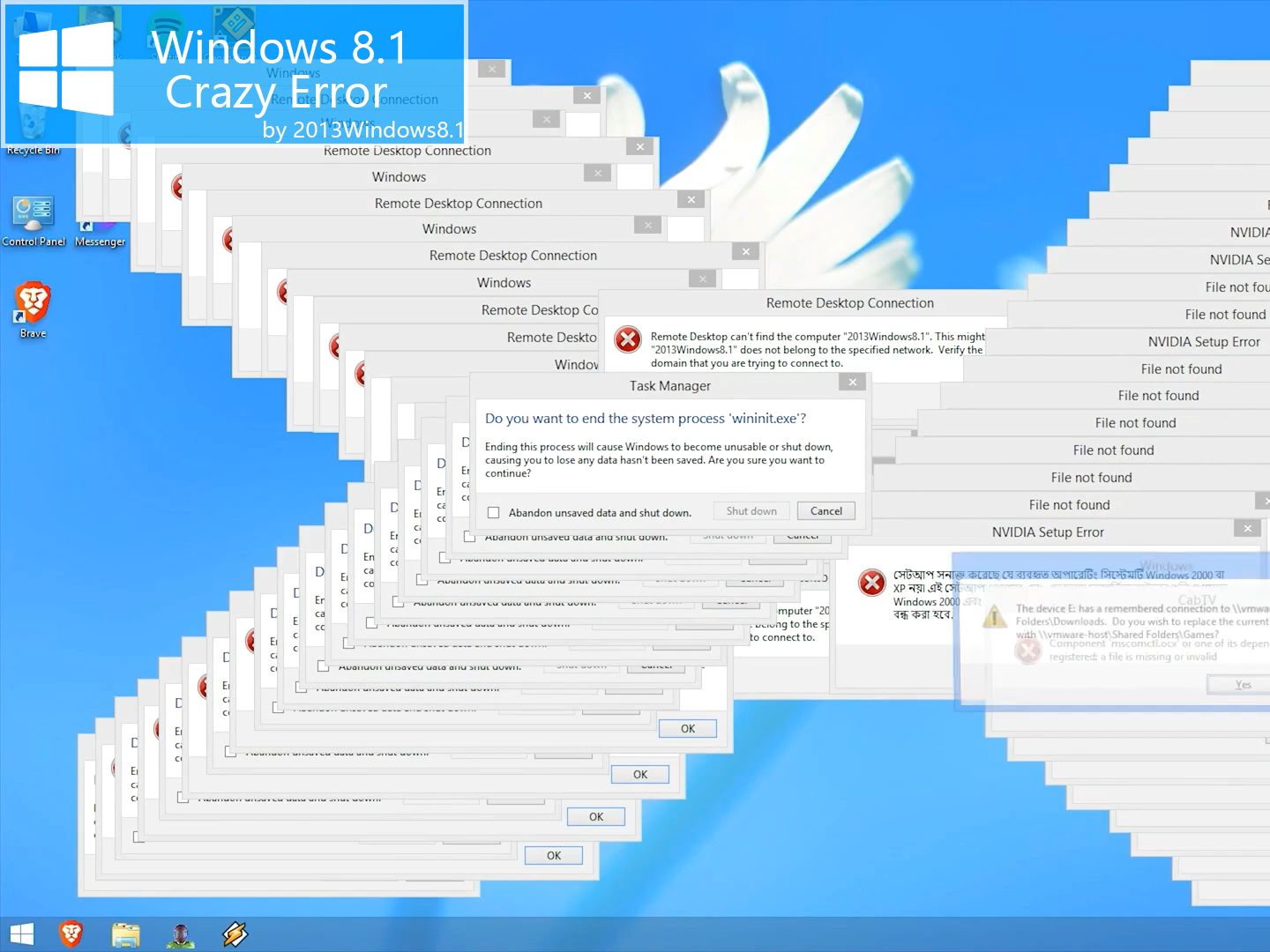The image size is (1270, 952).
Task: Click the wininit.exe question heading in Task Manager
Action: tap(646, 419)
